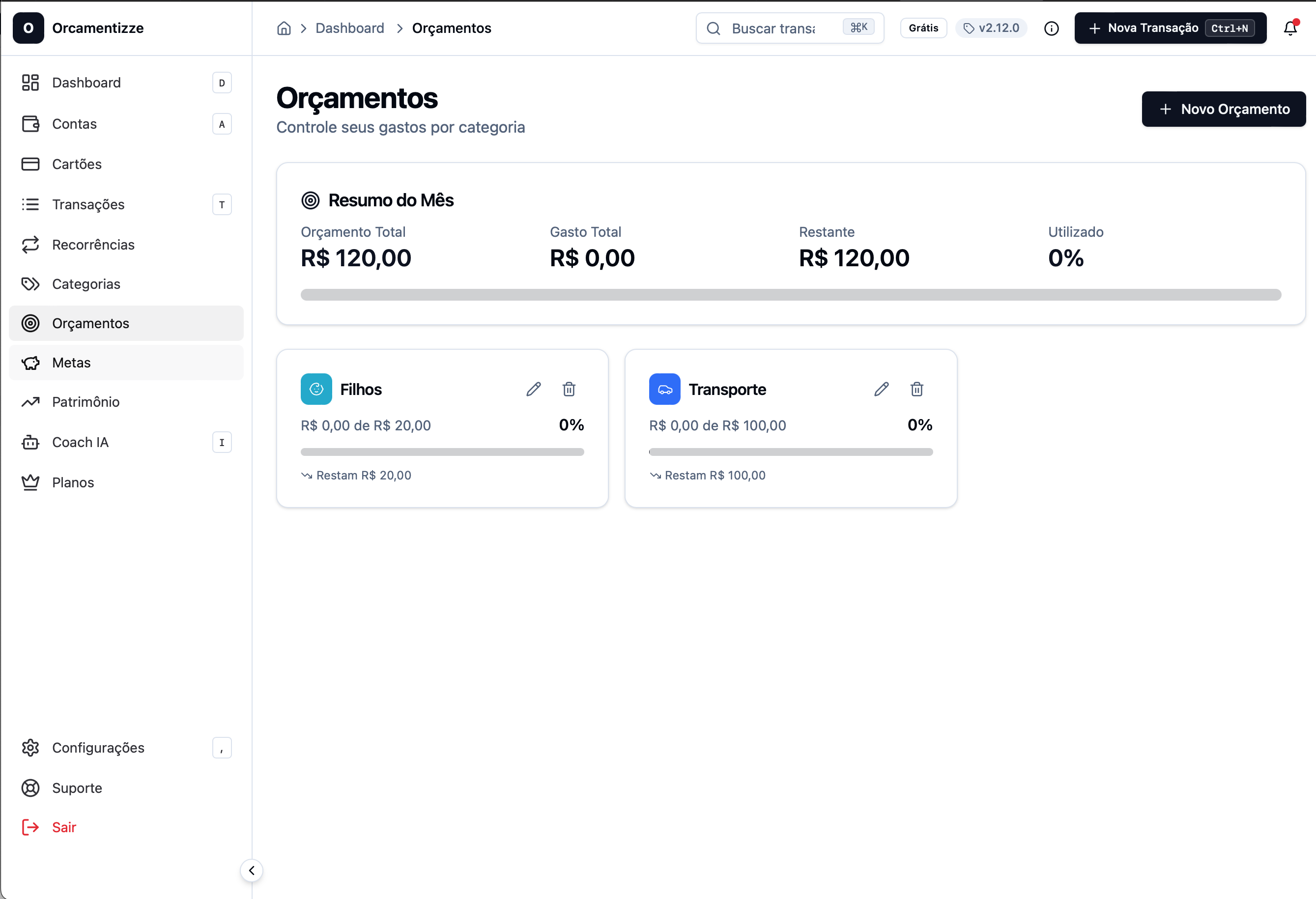Viewport: 1316px width, 899px height.
Task: Delete the Filhos budget via trash icon
Action: pos(569,389)
